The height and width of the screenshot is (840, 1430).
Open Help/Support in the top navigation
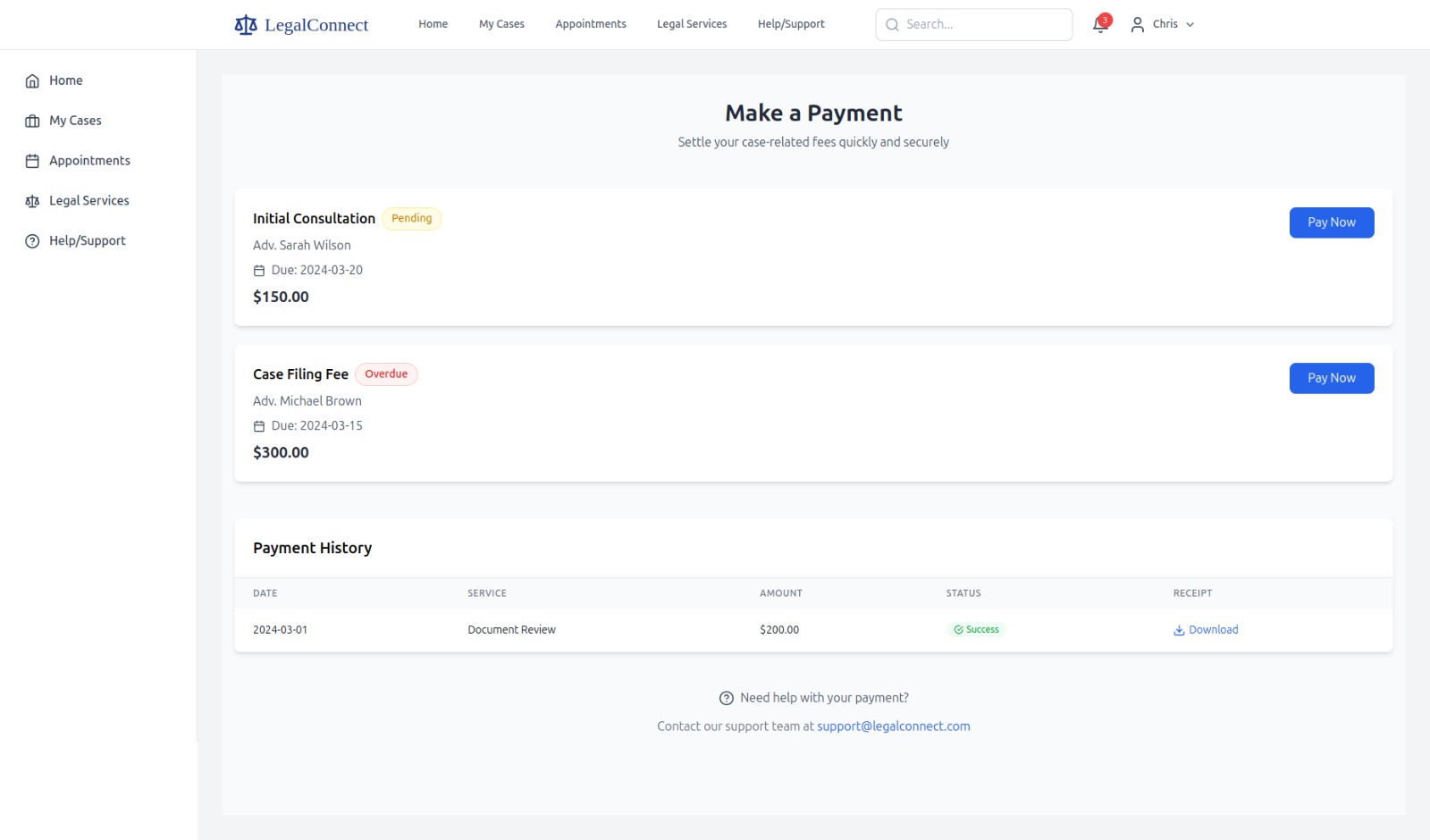click(791, 24)
